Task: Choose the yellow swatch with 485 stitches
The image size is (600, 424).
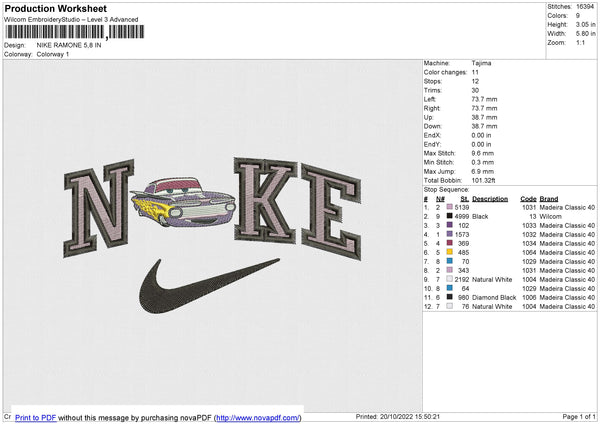Action: (450, 252)
